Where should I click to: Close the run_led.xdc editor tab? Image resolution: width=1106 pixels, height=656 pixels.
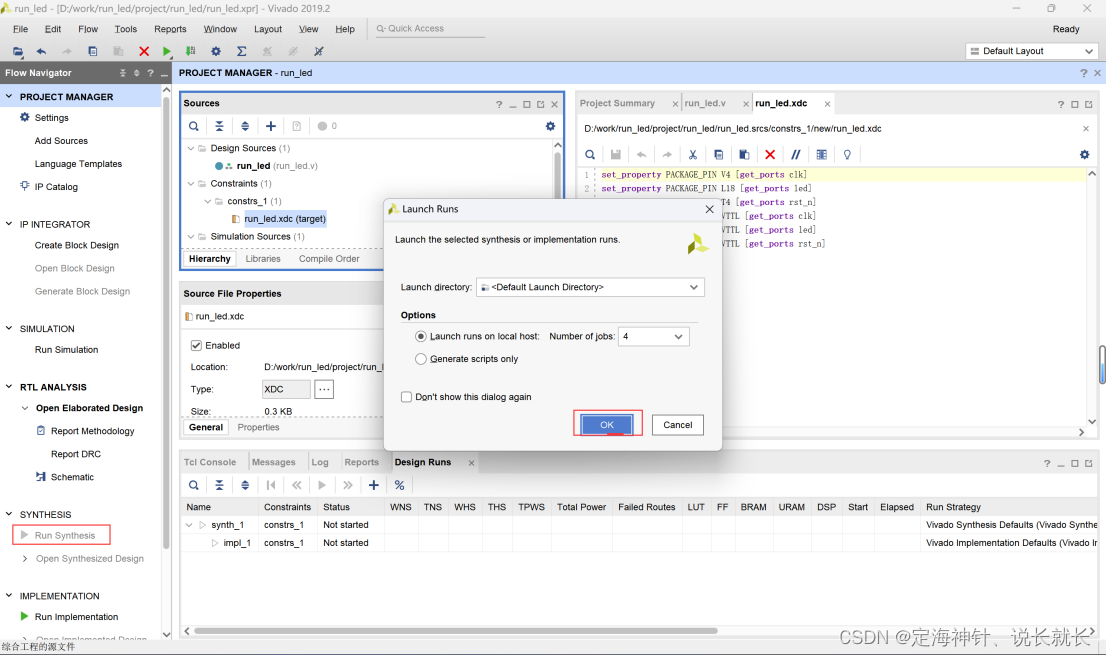click(827, 104)
